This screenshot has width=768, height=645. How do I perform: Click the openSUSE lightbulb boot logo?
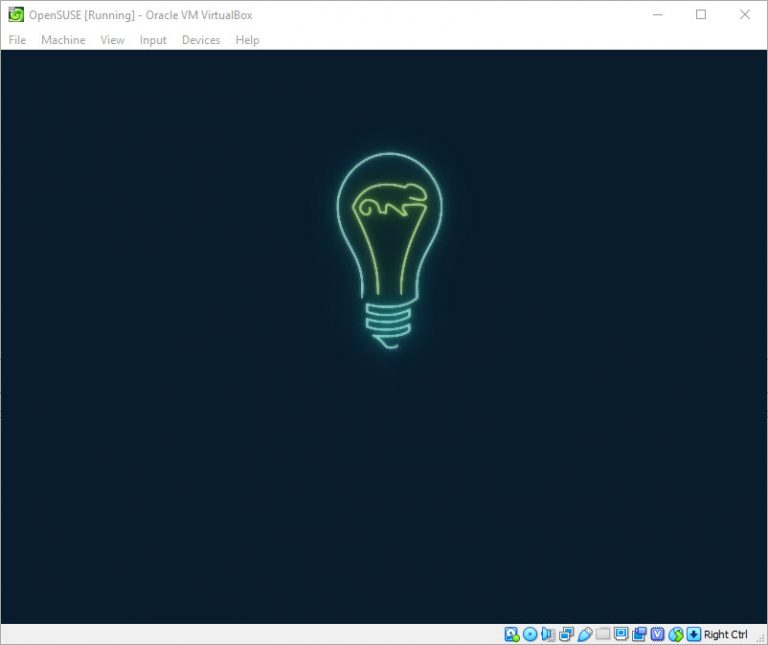click(390, 251)
